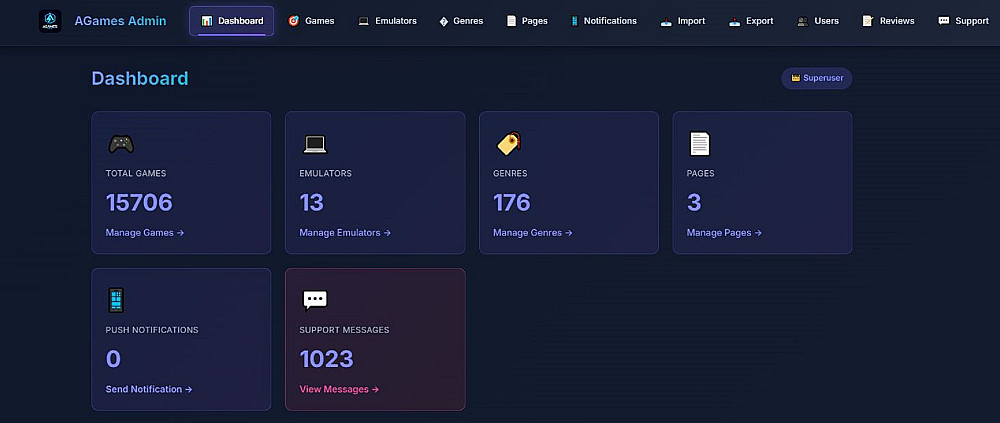Click the laptop icon on Emulators card
Screen dimensions: 1000x423
coord(314,144)
